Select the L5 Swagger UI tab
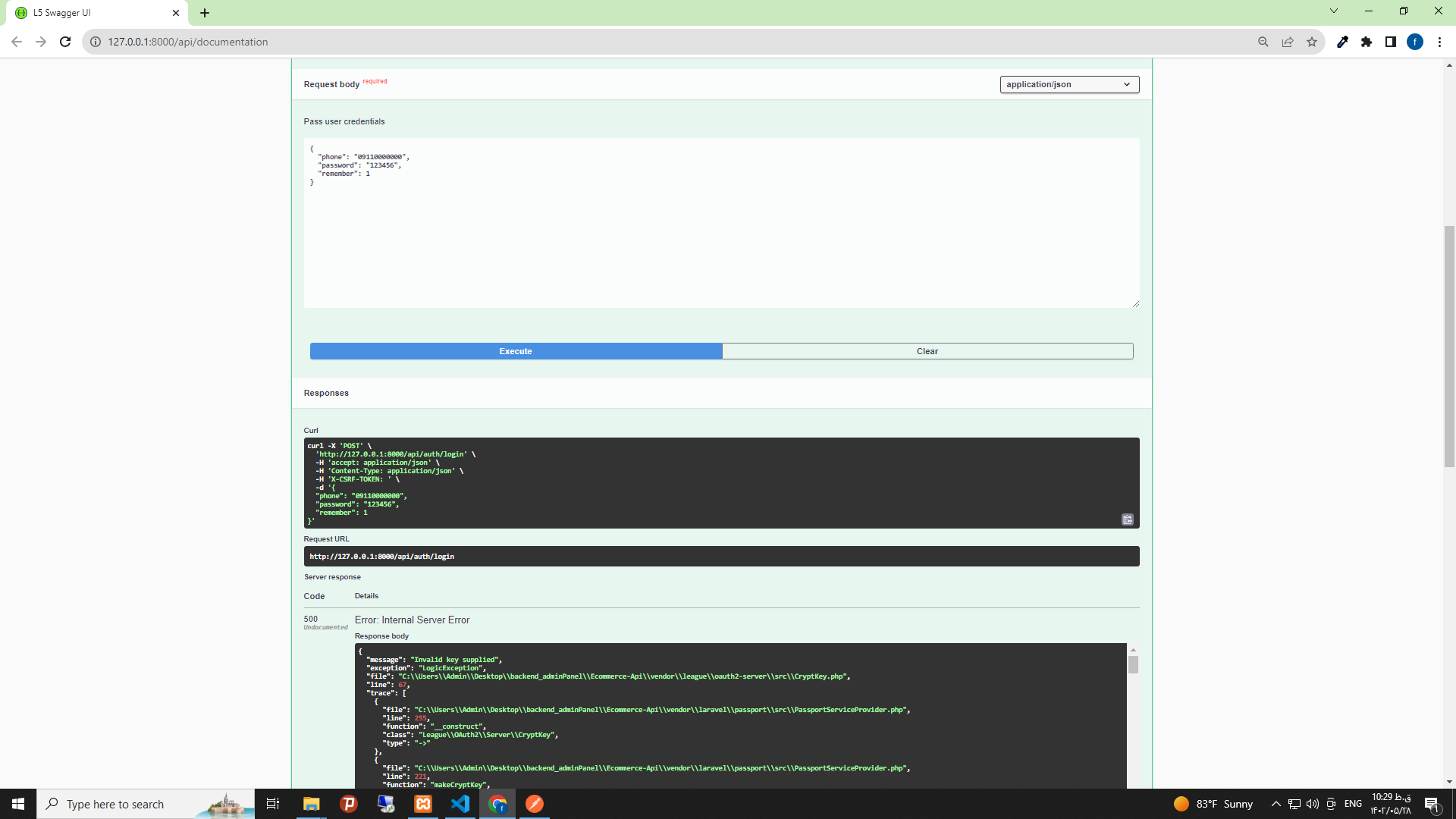Viewport: 1456px width, 819px height. tap(91, 13)
